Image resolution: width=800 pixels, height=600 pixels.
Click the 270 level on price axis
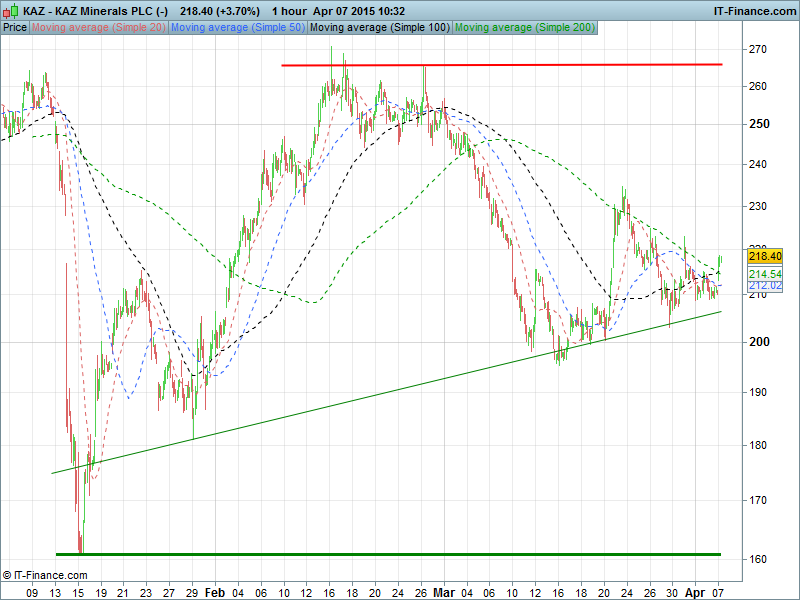[x=758, y=49]
